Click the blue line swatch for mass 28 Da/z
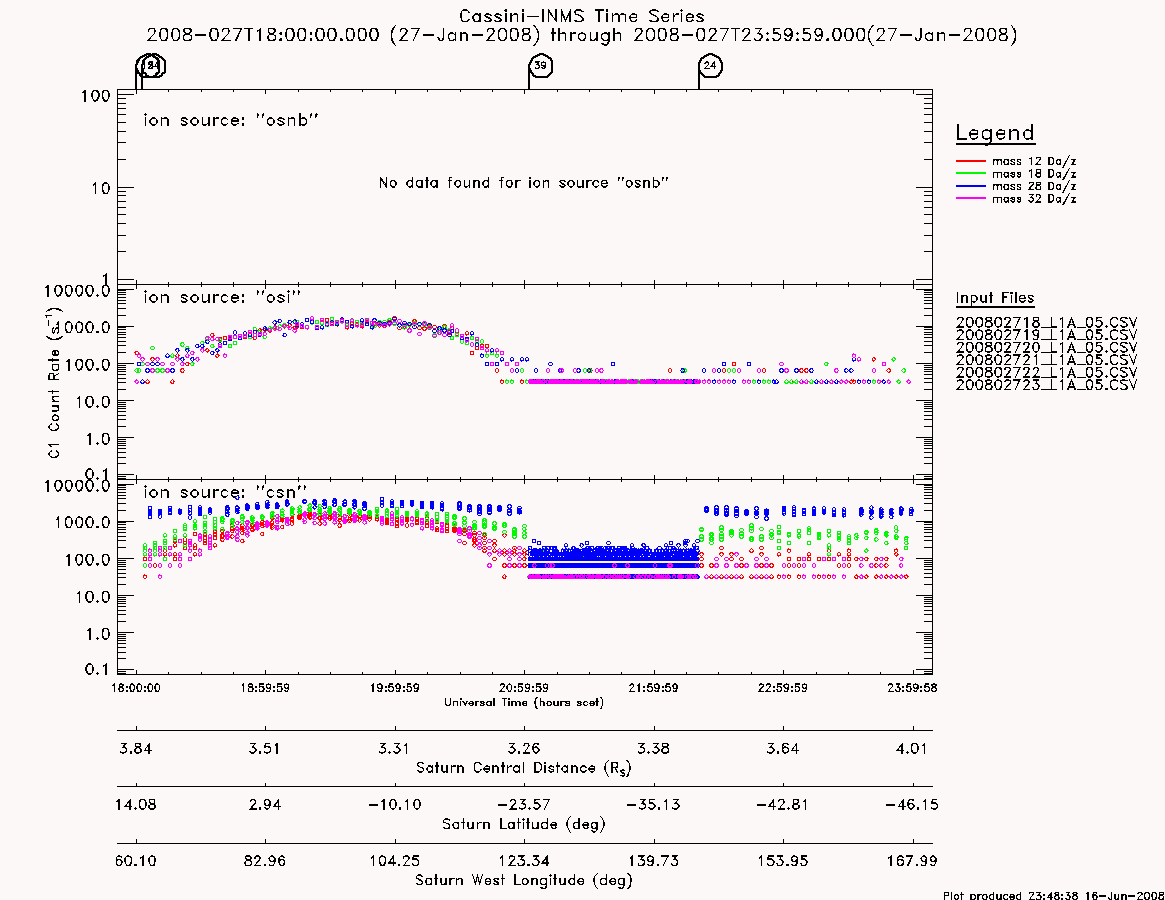Viewport: 1165px width, 900px height. click(x=970, y=186)
